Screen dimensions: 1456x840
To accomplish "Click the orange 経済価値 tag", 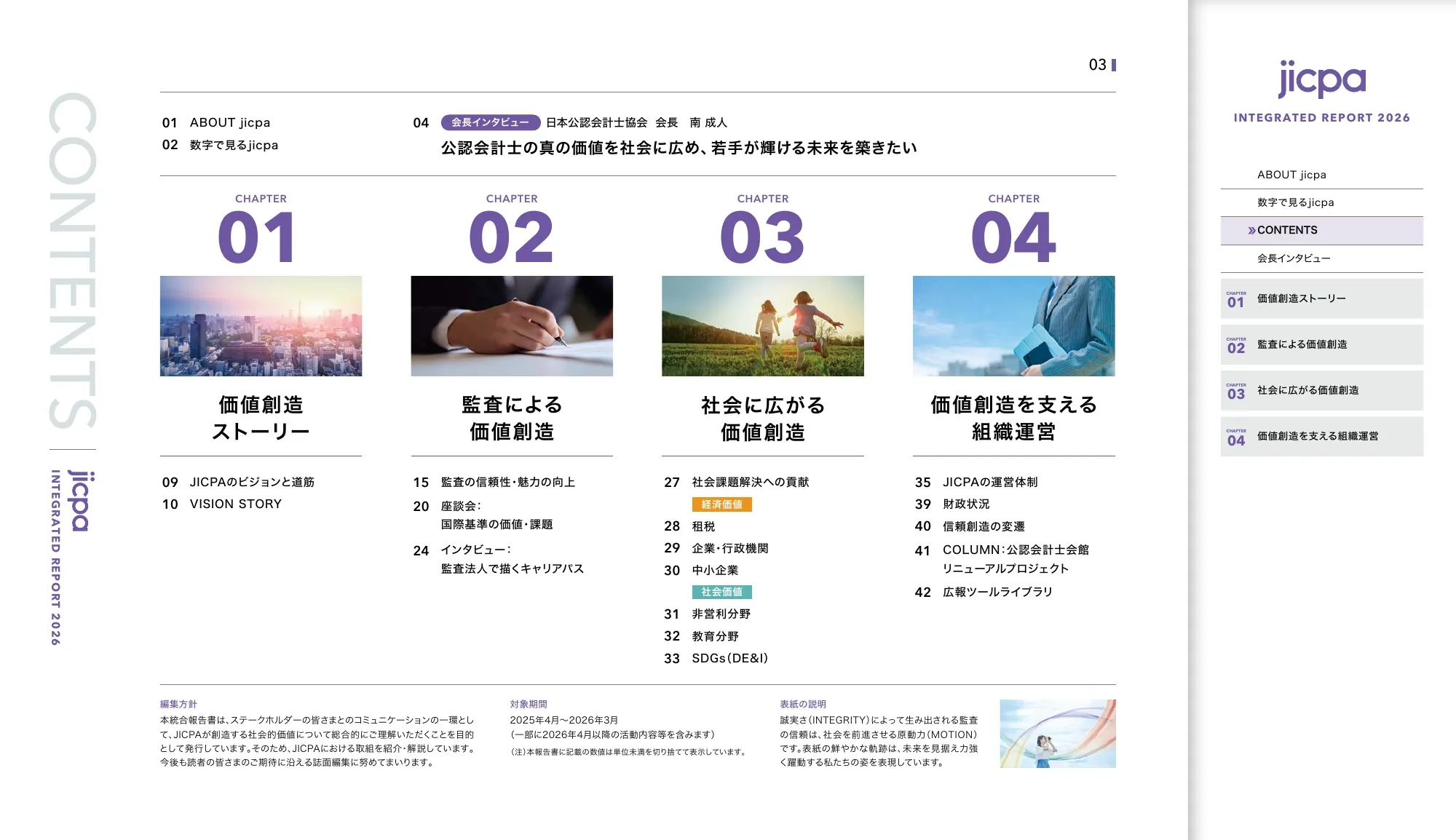I will click(721, 504).
